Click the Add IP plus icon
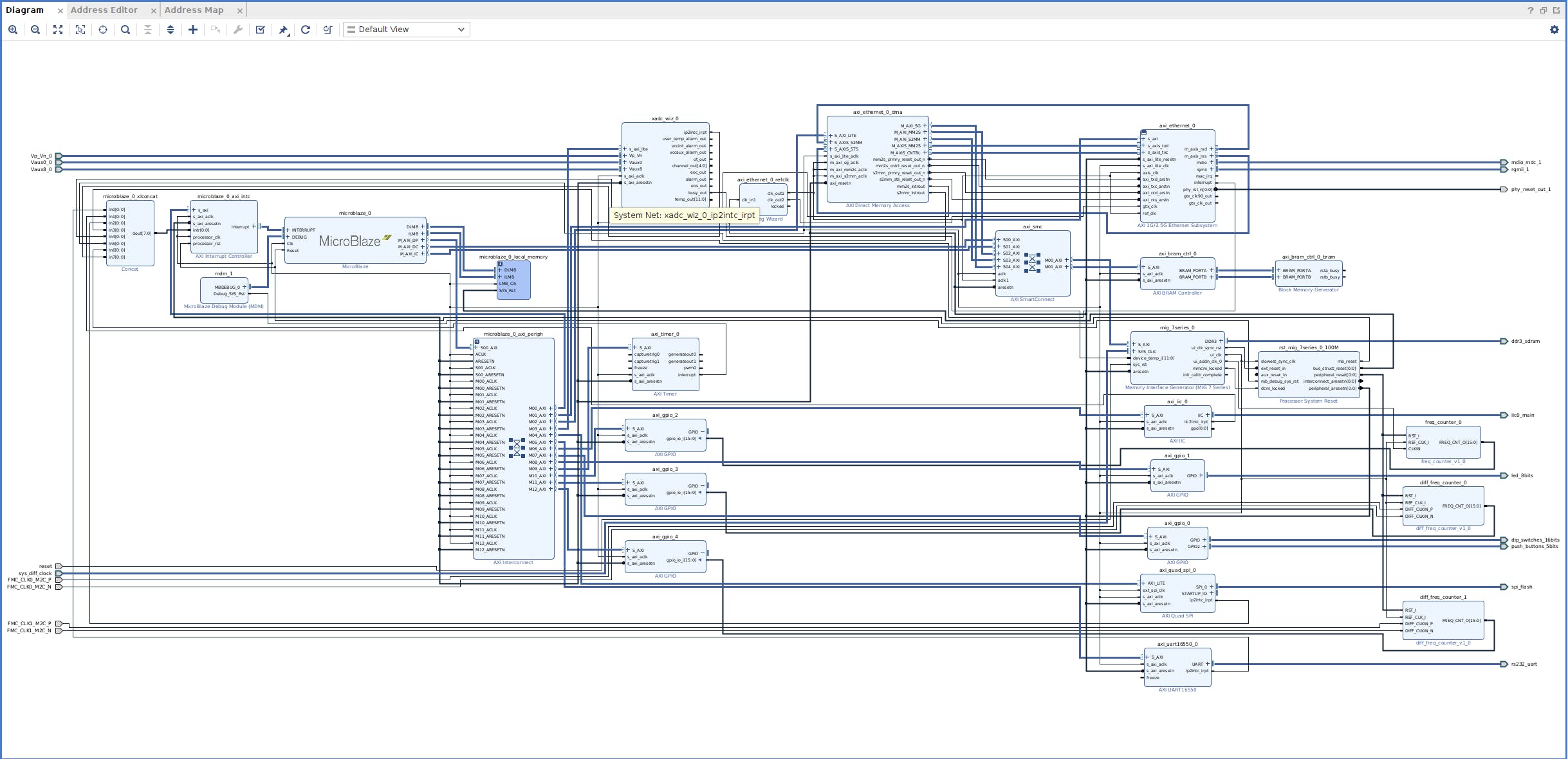This screenshot has width=1568, height=759. coord(193,30)
